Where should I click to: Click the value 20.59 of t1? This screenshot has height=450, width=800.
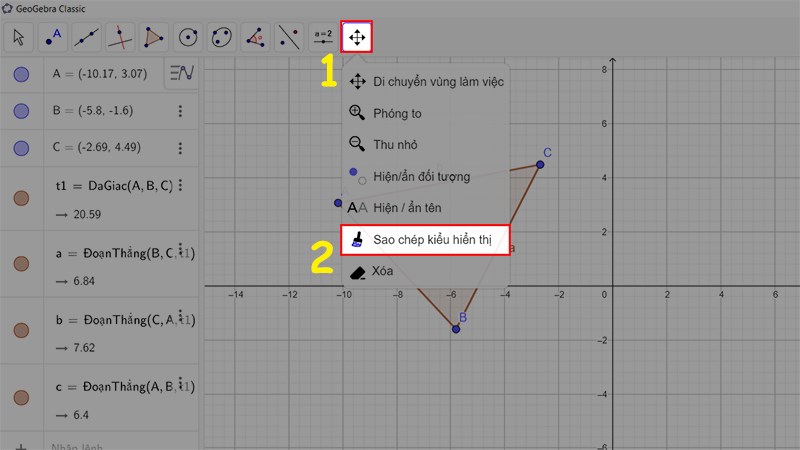click(x=87, y=214)
